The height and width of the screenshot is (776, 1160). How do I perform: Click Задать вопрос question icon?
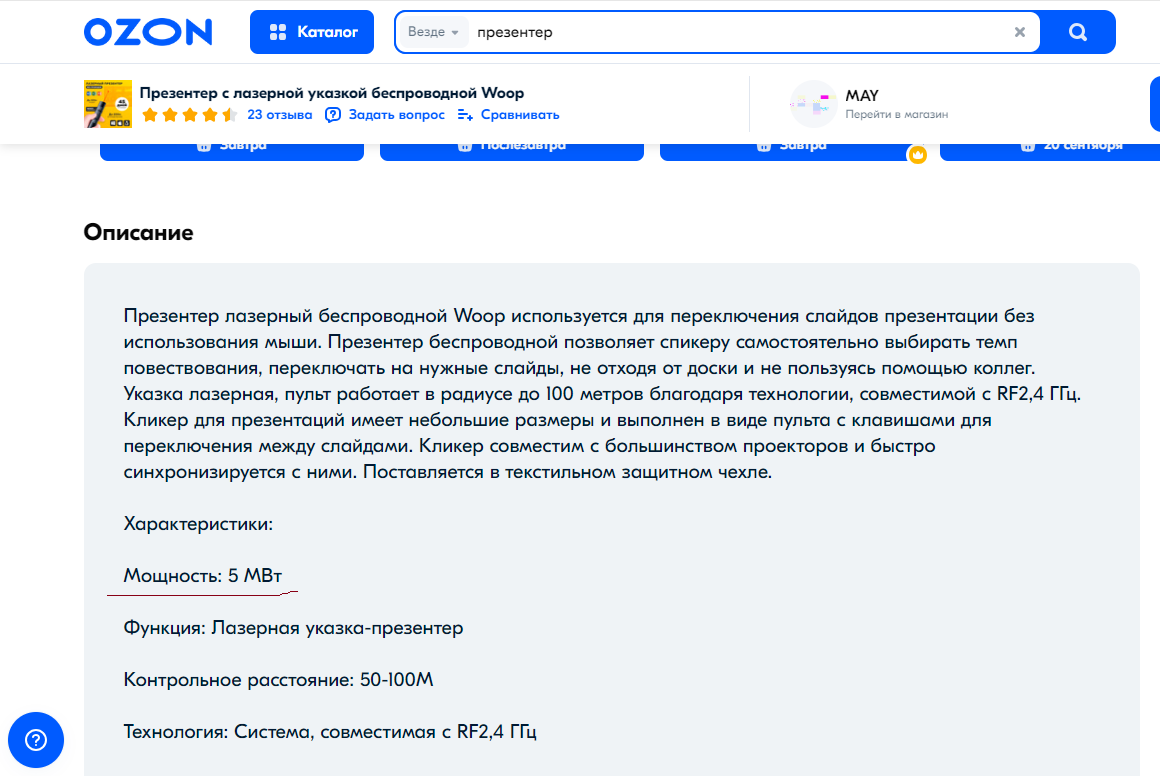334,115
